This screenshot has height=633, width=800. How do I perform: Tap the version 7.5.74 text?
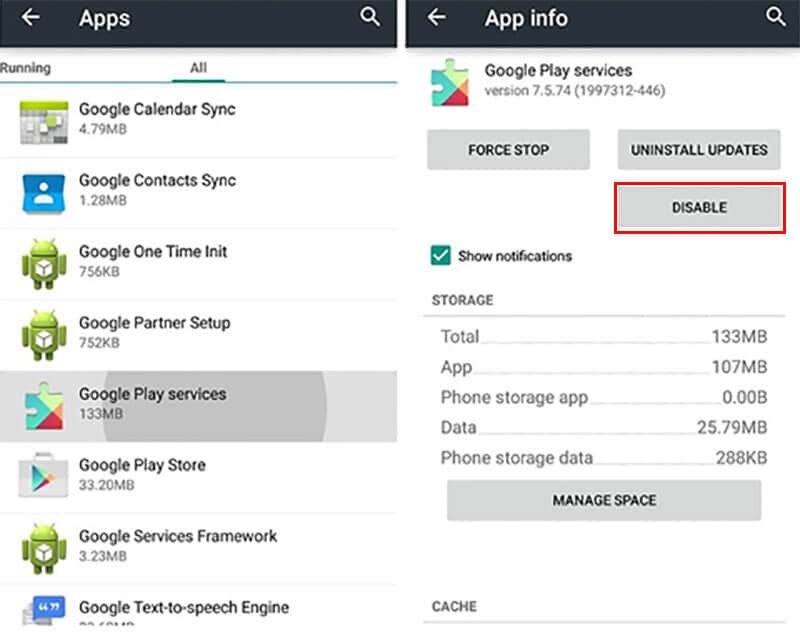tap(574, 91)
